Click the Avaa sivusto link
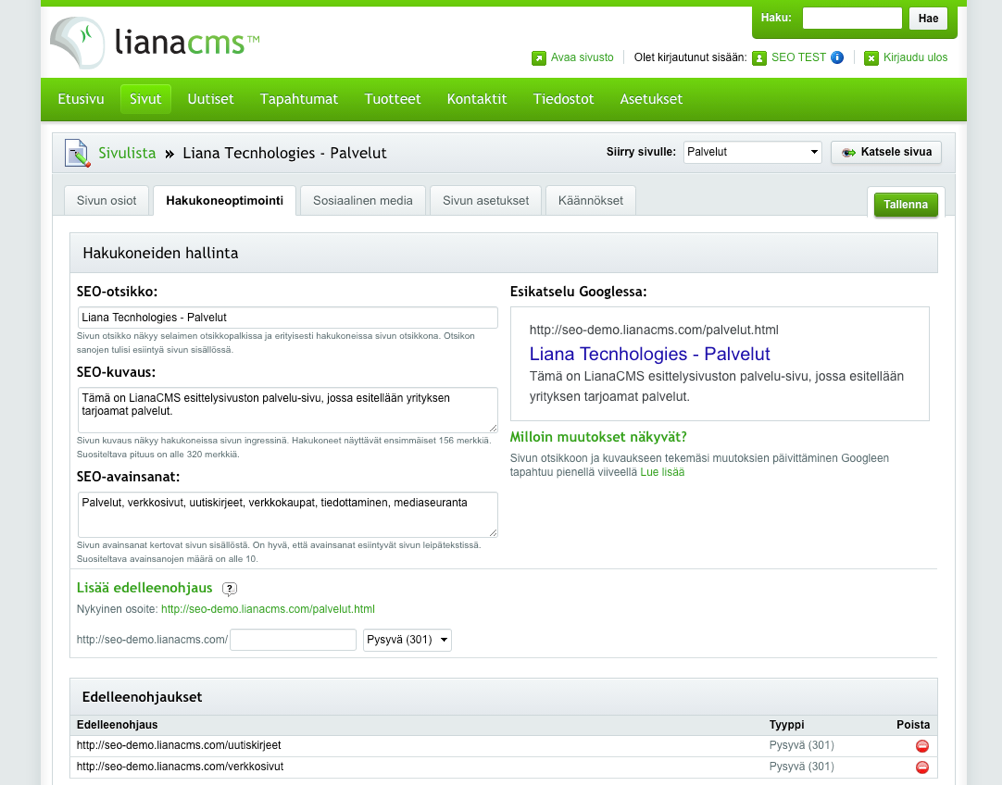1002x785 pixels. click(x=582, y=58)
